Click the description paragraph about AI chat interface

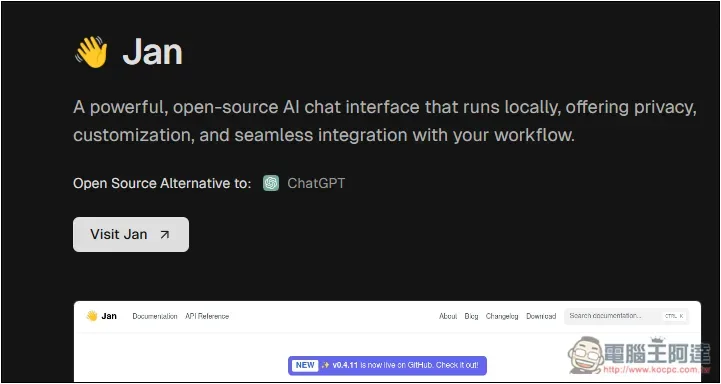coord(384,121)
